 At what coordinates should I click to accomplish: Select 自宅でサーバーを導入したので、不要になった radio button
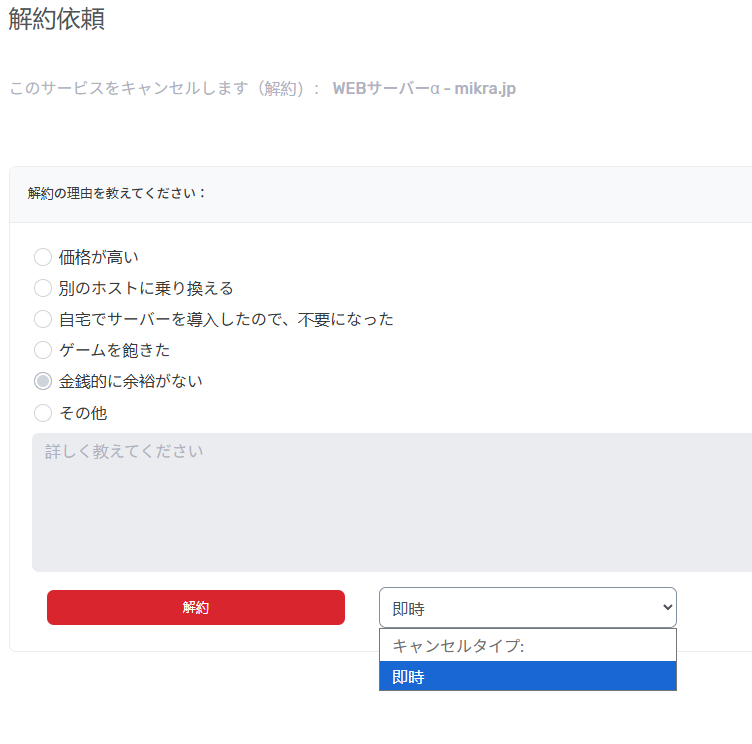coord(43,319)
